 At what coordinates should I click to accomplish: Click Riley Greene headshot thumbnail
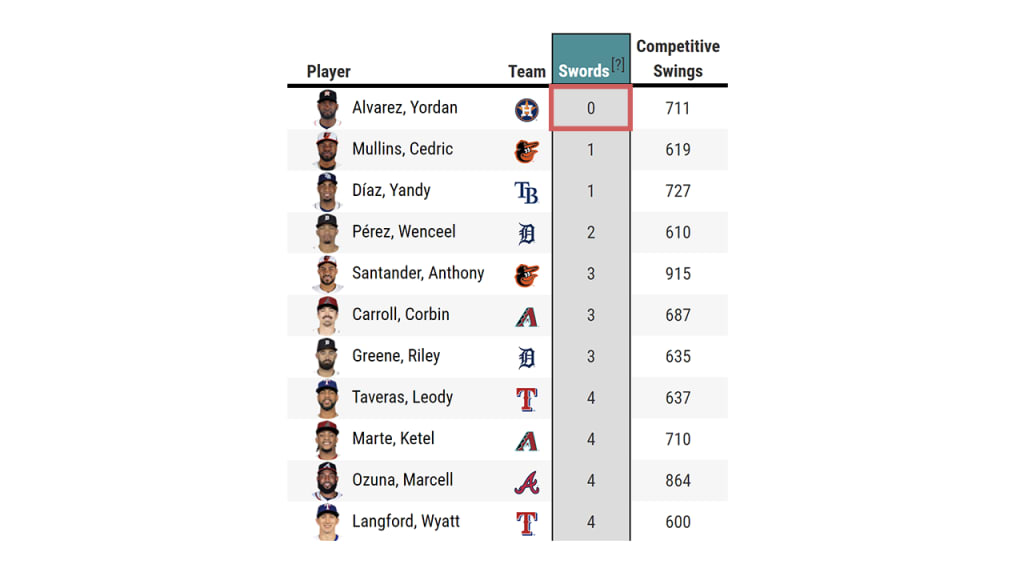tap(327, 357)
